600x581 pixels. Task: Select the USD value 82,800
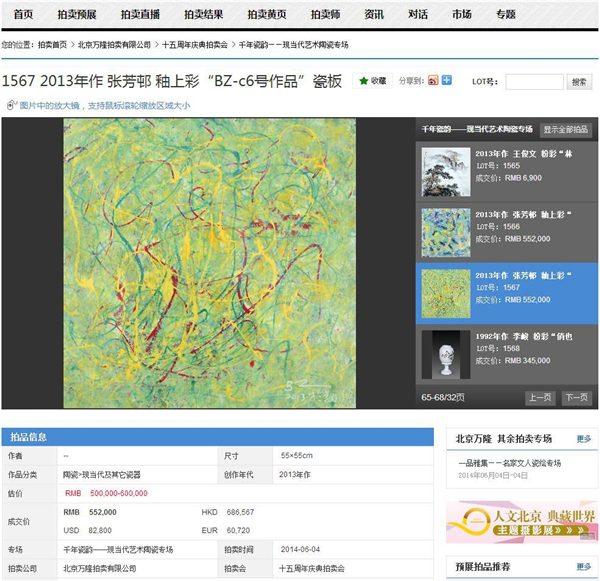(x=100, y=530)
